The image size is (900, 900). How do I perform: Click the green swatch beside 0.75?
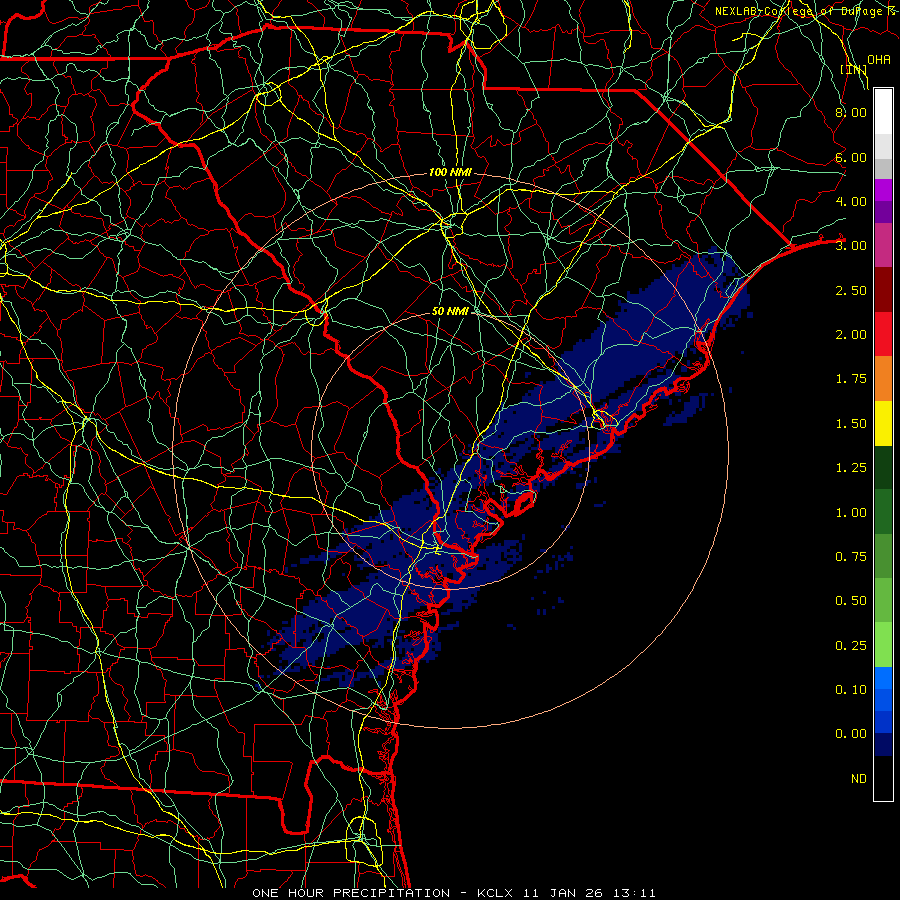(883, 556)
